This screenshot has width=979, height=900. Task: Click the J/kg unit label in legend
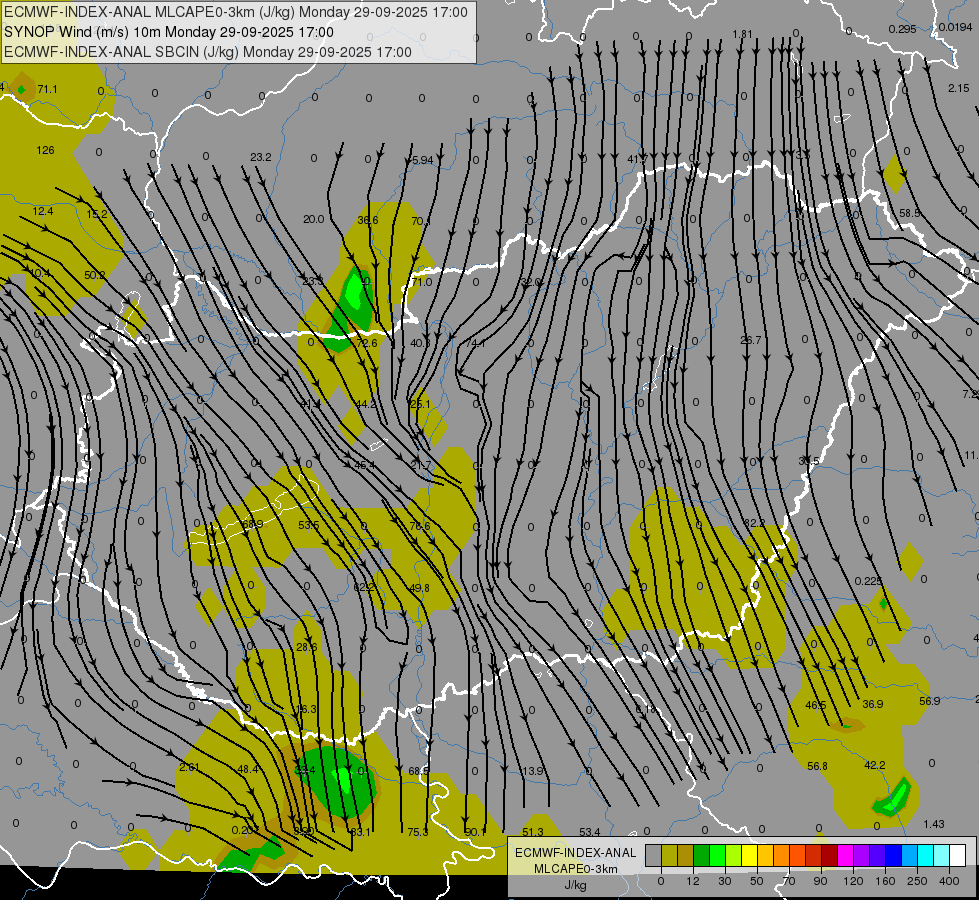[x=575, y=885]
